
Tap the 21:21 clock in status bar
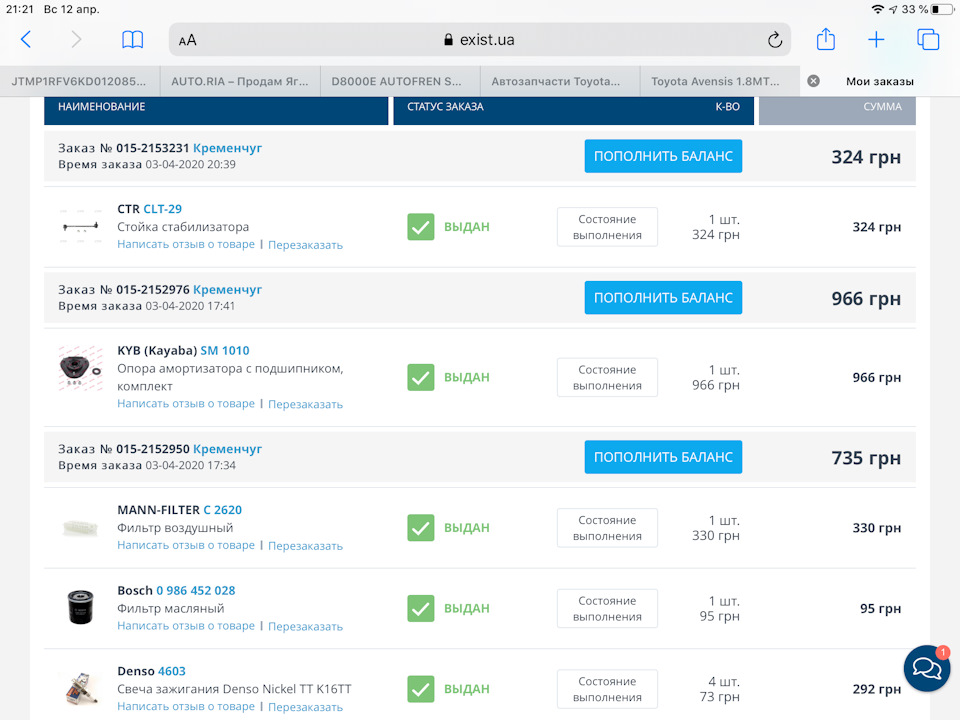click(x=20, y=9)
